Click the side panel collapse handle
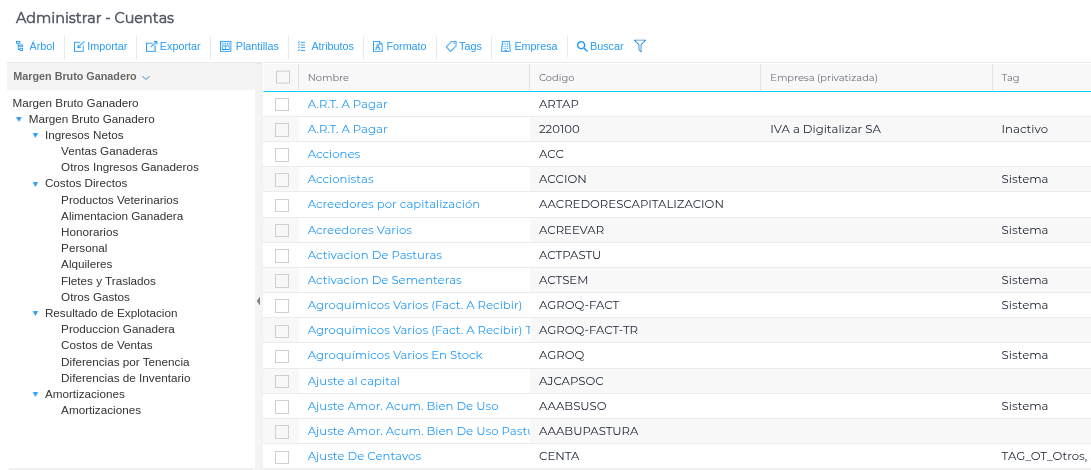 click(258, 301)
